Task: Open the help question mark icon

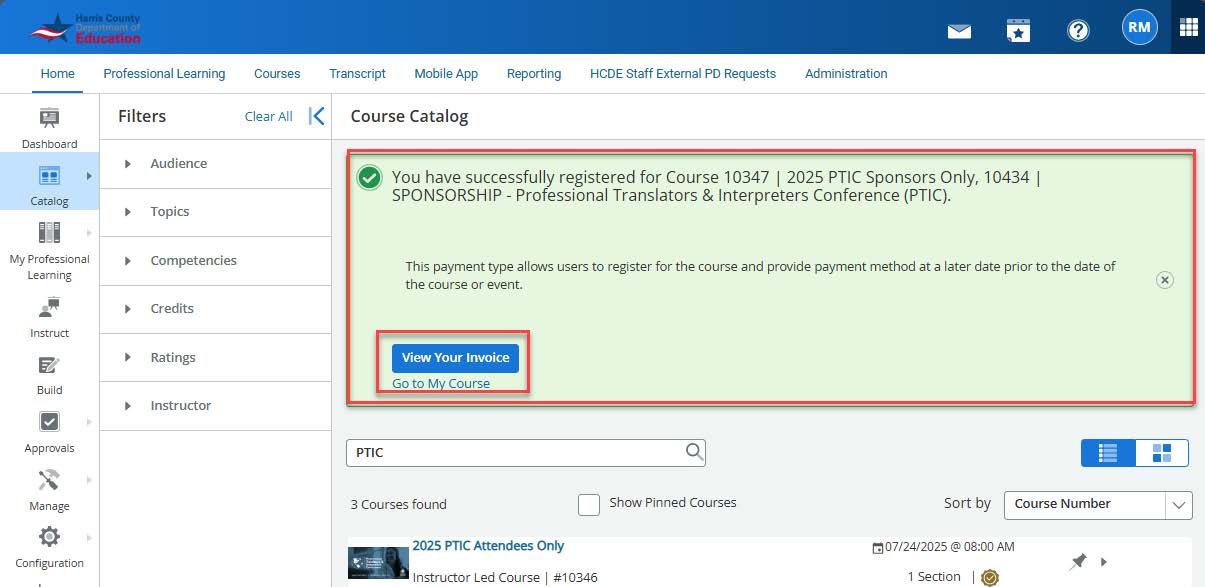Action: pos(1078,30)
